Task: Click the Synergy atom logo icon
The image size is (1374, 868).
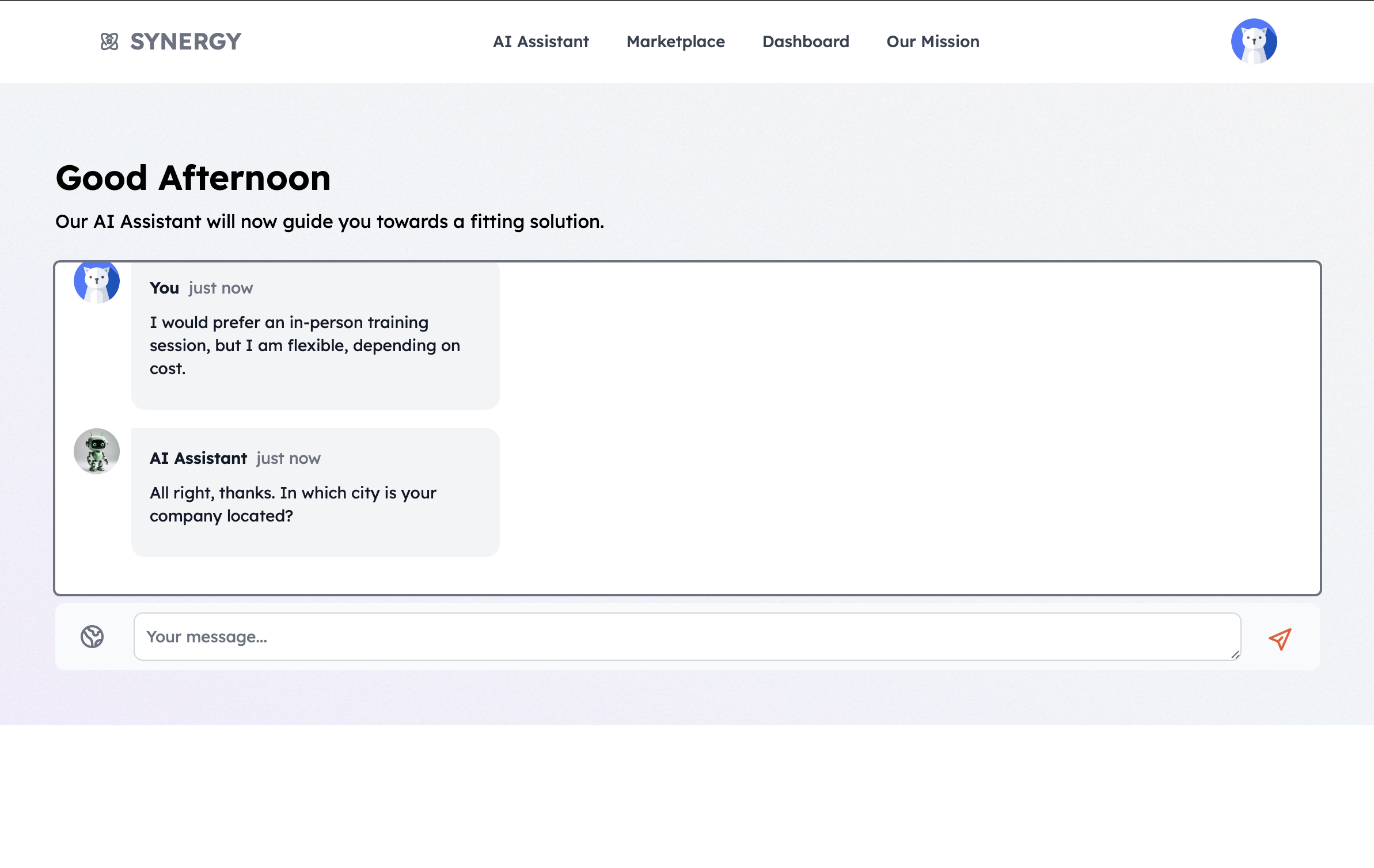Action: [109, 41]
